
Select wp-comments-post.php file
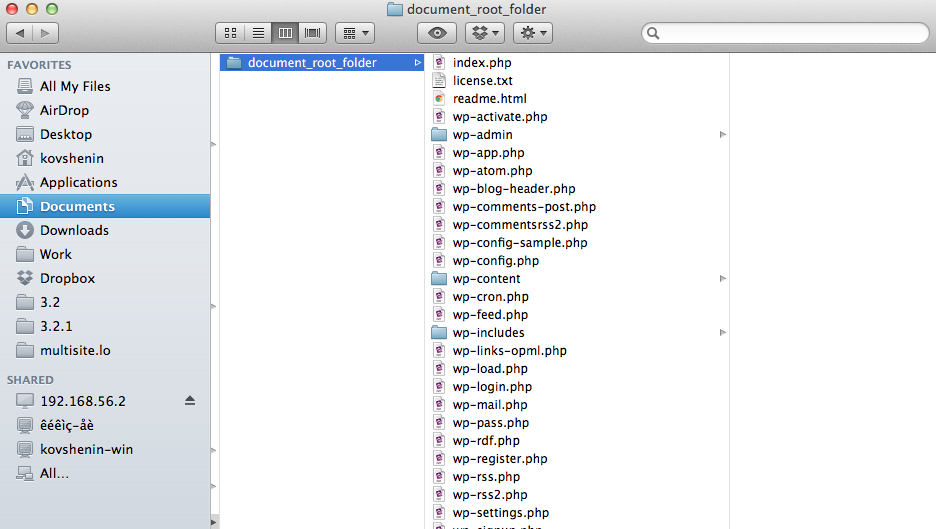pyautogui.click(x=577, y=207)
